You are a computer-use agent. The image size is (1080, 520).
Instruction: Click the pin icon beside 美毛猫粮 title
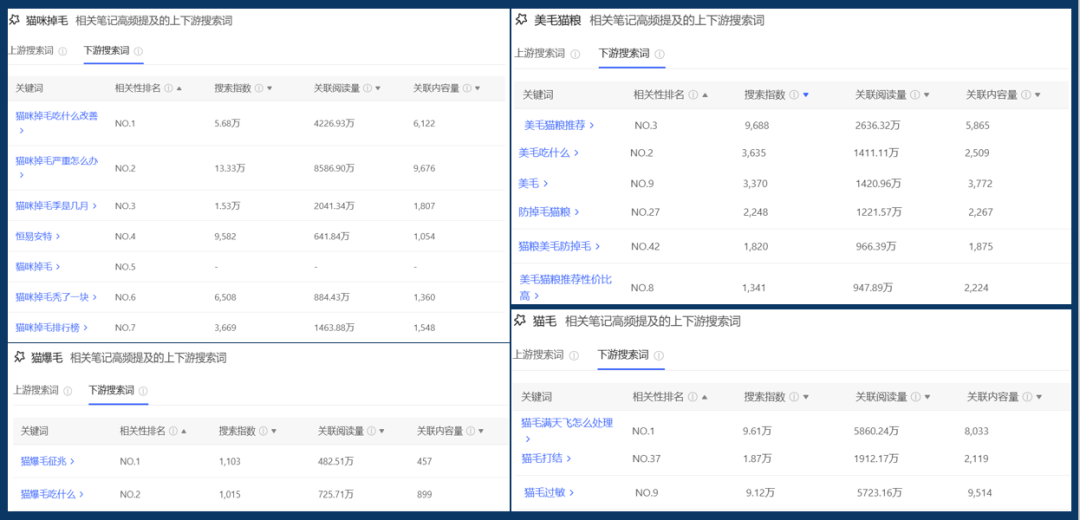(x=521, y=20)
